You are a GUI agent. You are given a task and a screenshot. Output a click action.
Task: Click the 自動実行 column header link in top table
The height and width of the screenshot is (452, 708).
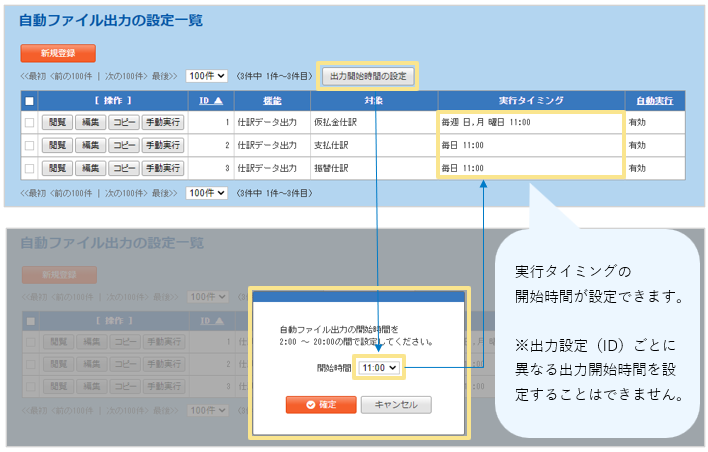pos(654,100)
